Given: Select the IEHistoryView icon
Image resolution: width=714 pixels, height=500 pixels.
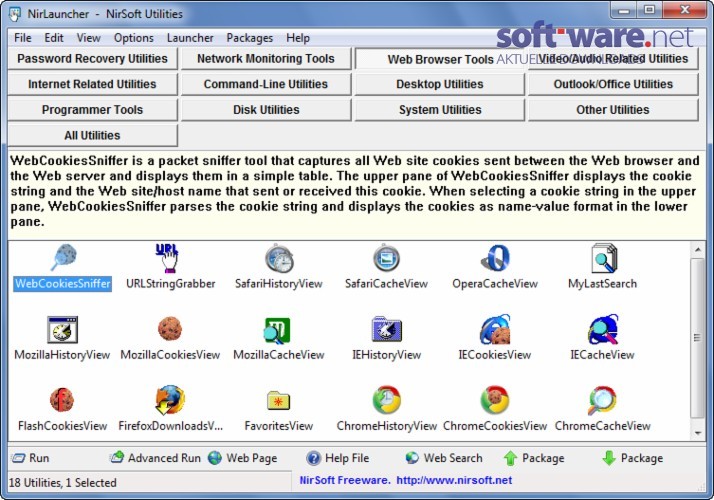Looking at the screenshot, I should [387, 329].
